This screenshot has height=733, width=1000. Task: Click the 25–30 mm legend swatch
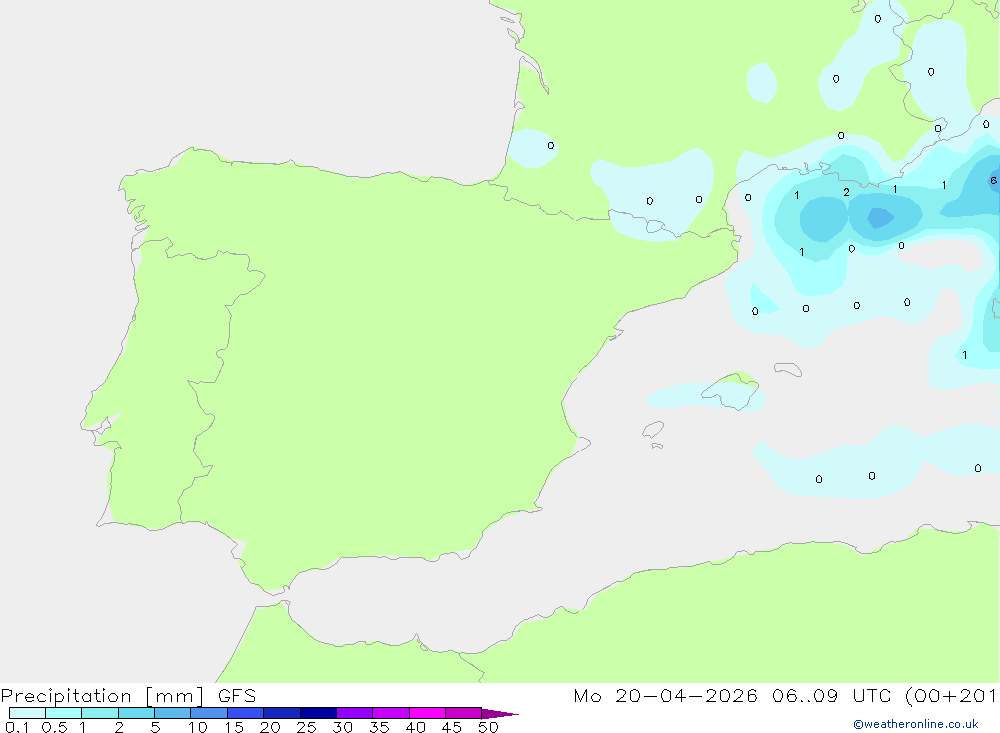point(318,713)
